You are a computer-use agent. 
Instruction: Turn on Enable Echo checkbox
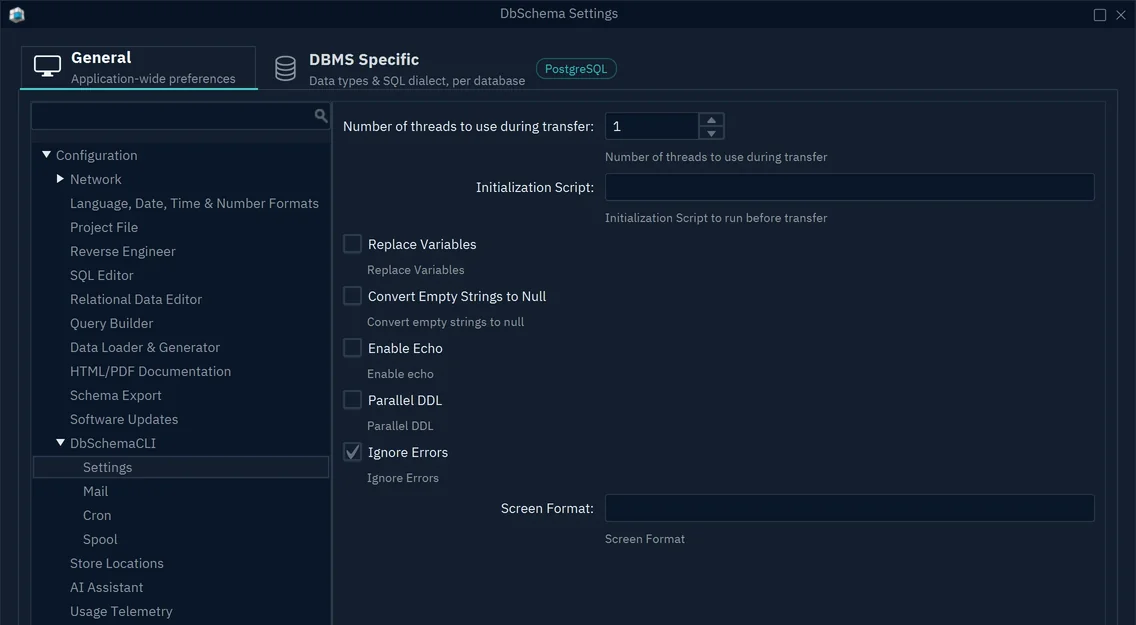(x=352, y=348)
